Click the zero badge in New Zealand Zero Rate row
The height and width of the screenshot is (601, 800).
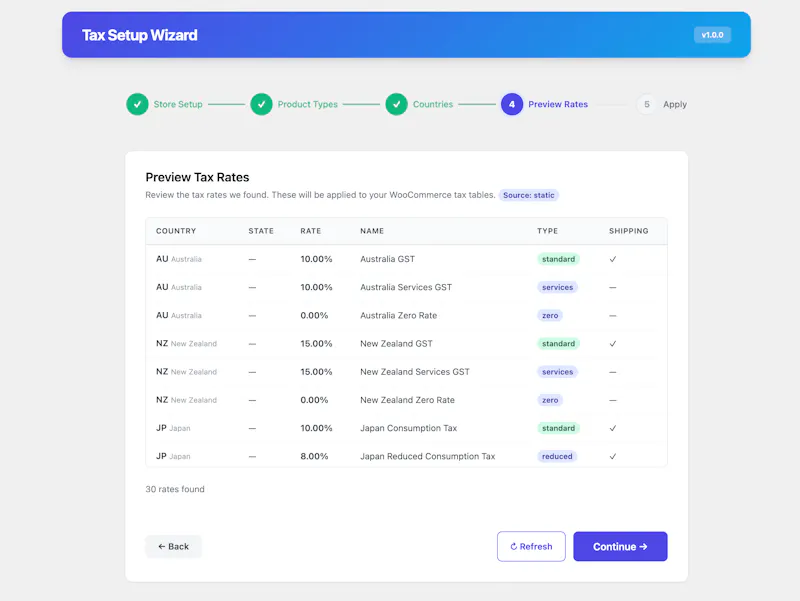550,400
